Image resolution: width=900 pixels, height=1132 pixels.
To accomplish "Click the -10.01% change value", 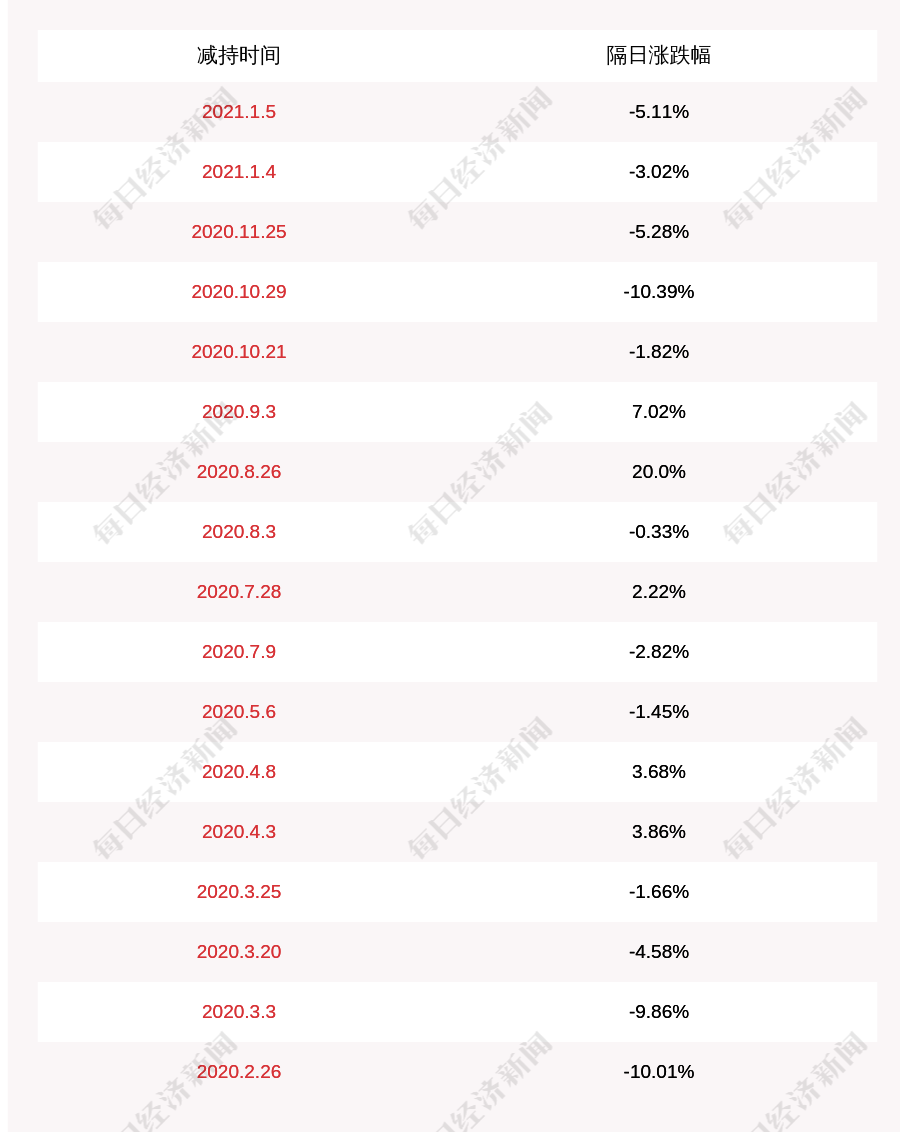I will point(658,1071).
